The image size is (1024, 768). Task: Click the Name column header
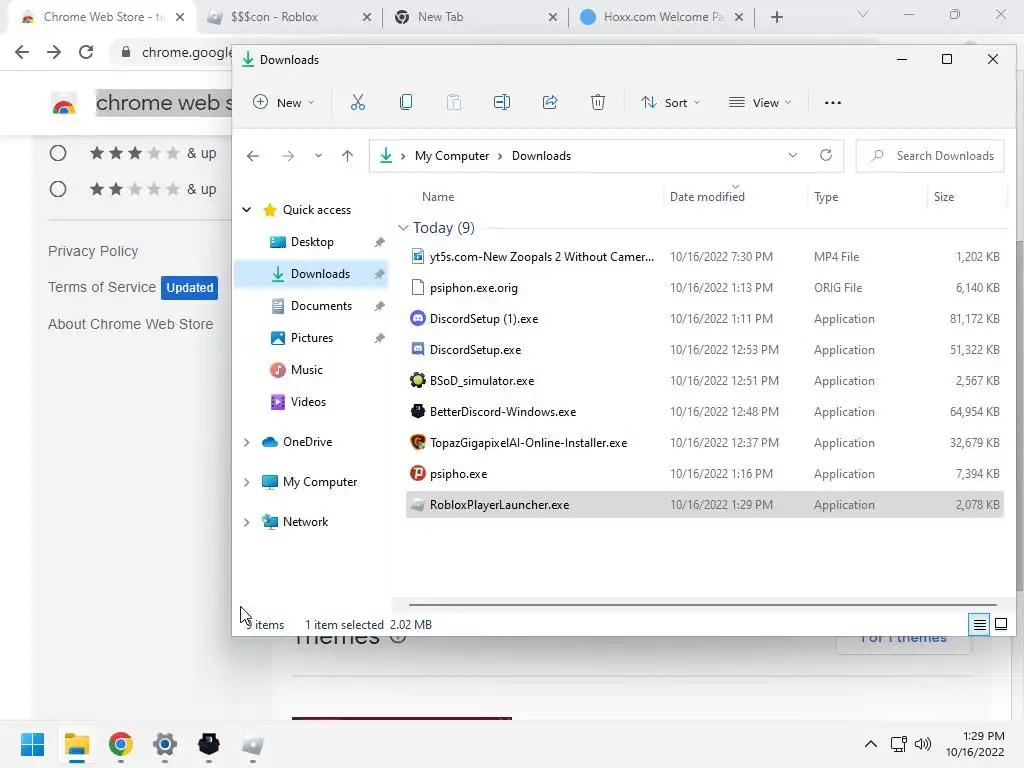point(438,197)
